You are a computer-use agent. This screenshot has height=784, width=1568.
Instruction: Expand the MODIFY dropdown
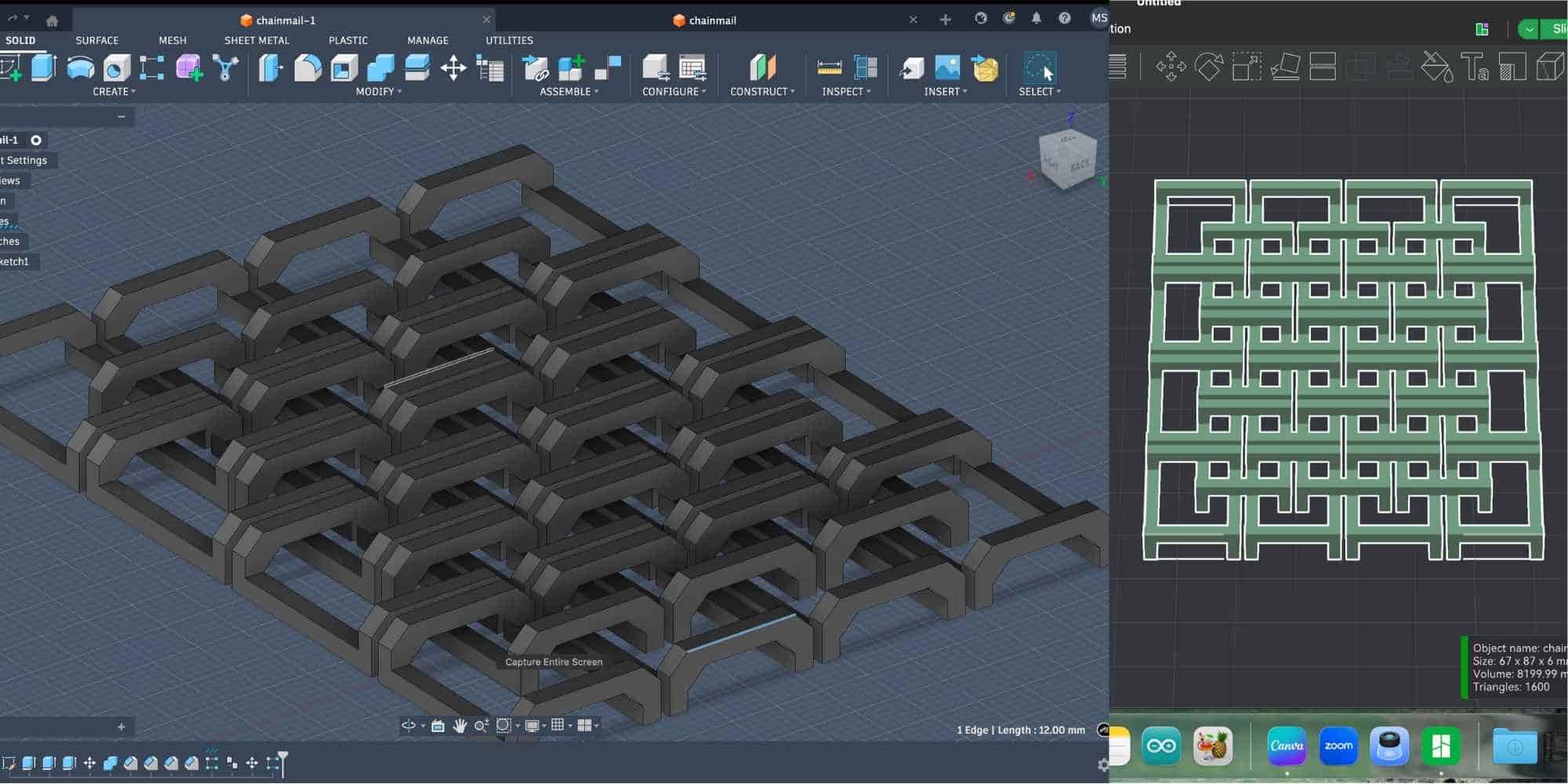point(379,92)
